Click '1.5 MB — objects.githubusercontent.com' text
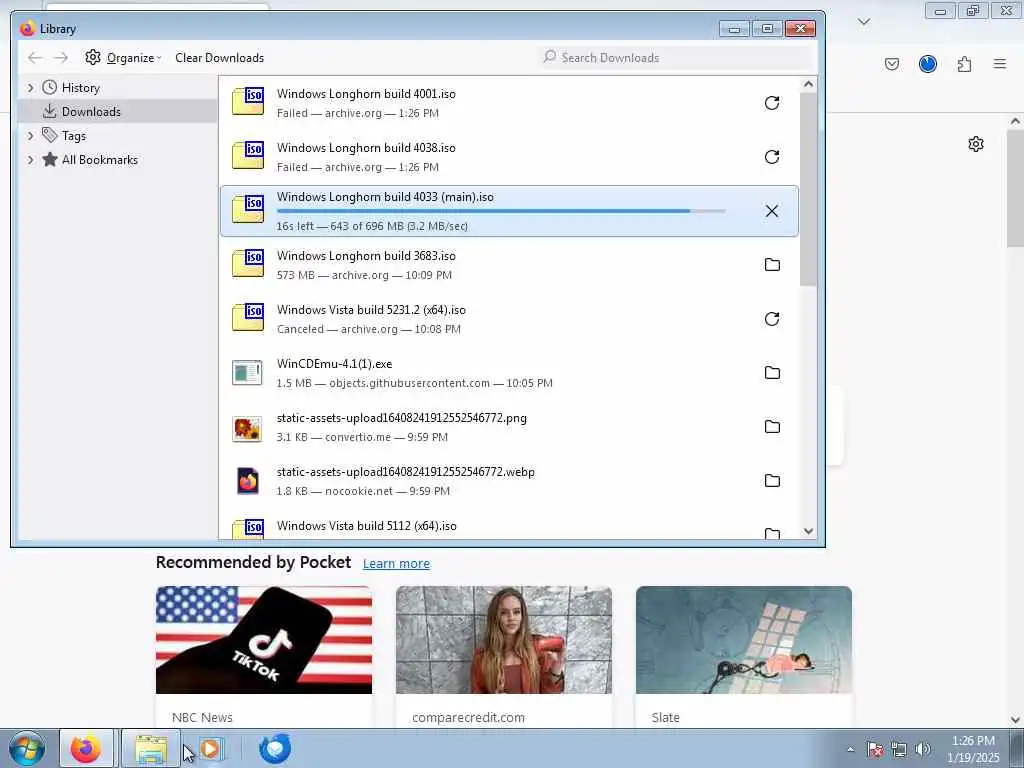 (415, 383)
